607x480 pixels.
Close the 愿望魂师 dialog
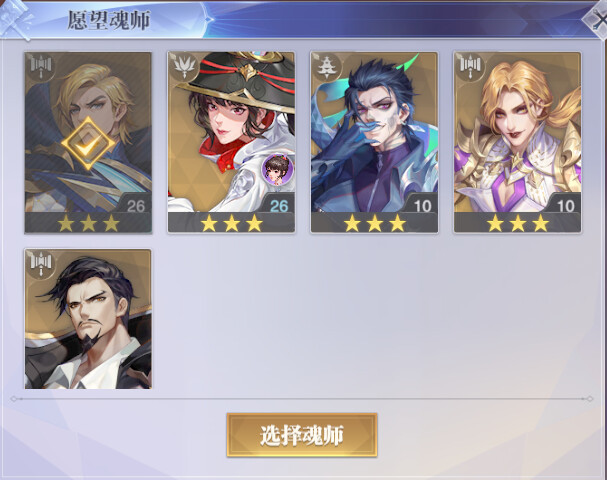pos(597,19)
